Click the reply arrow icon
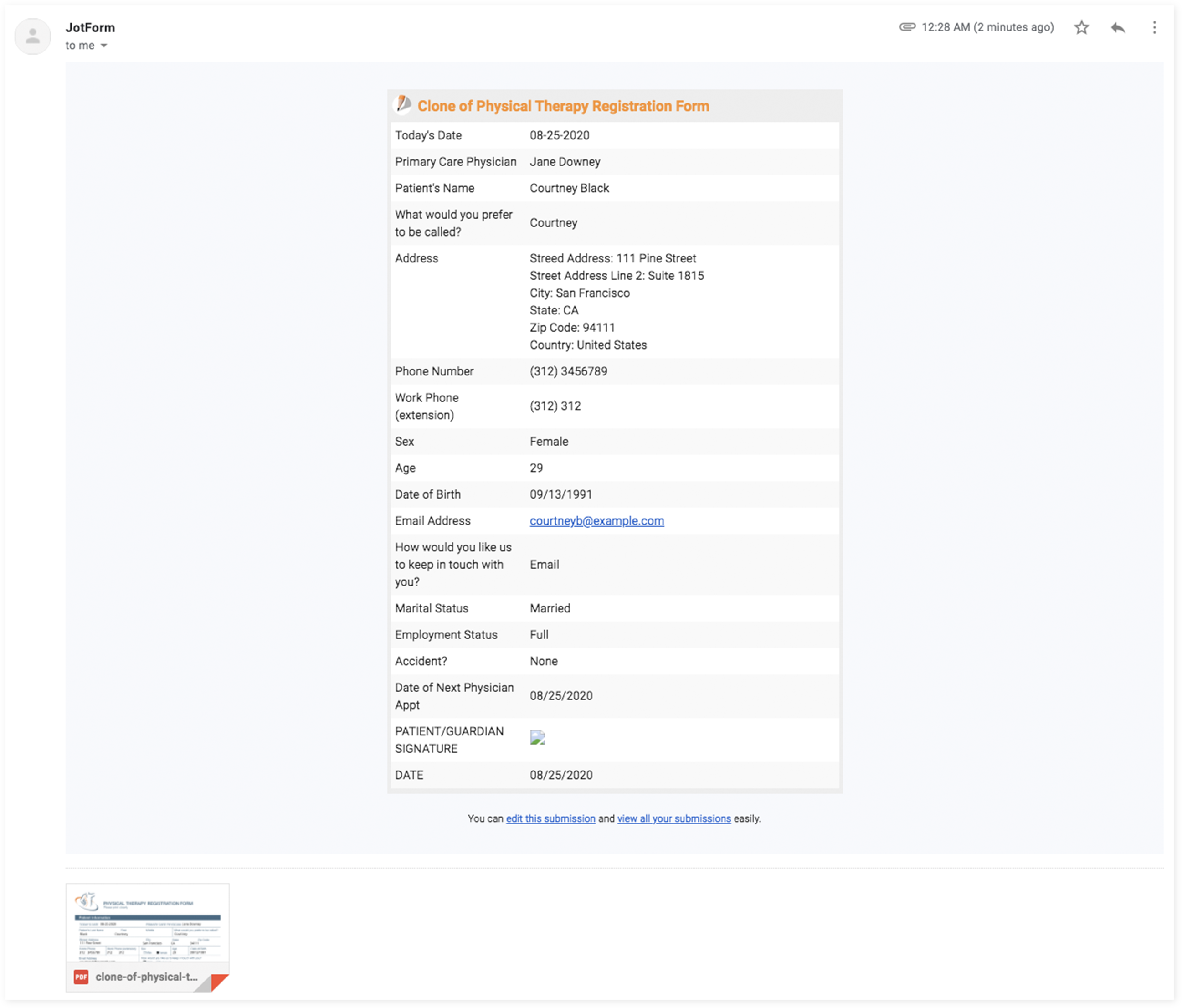 pos(1118,27)
